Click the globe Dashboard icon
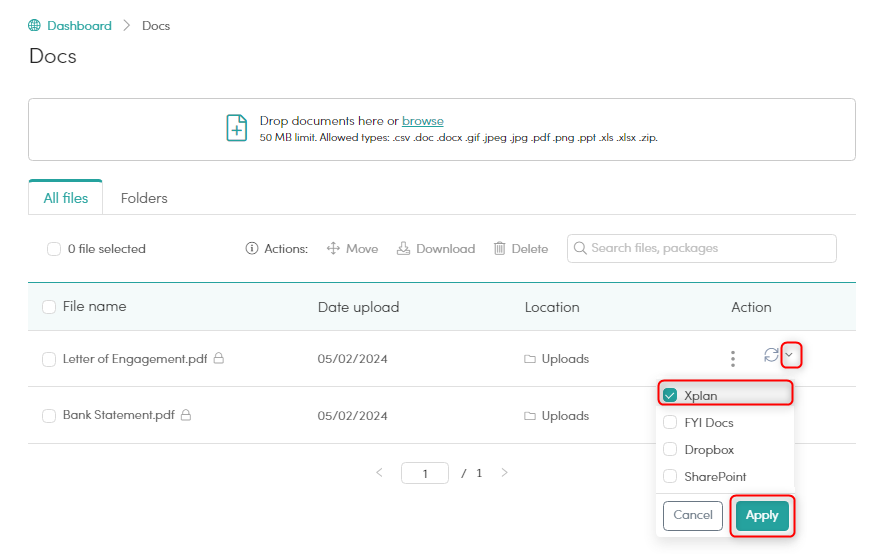The width and height of the screenshot is (869, 554). pyautogui.click(x=35, y=25)
